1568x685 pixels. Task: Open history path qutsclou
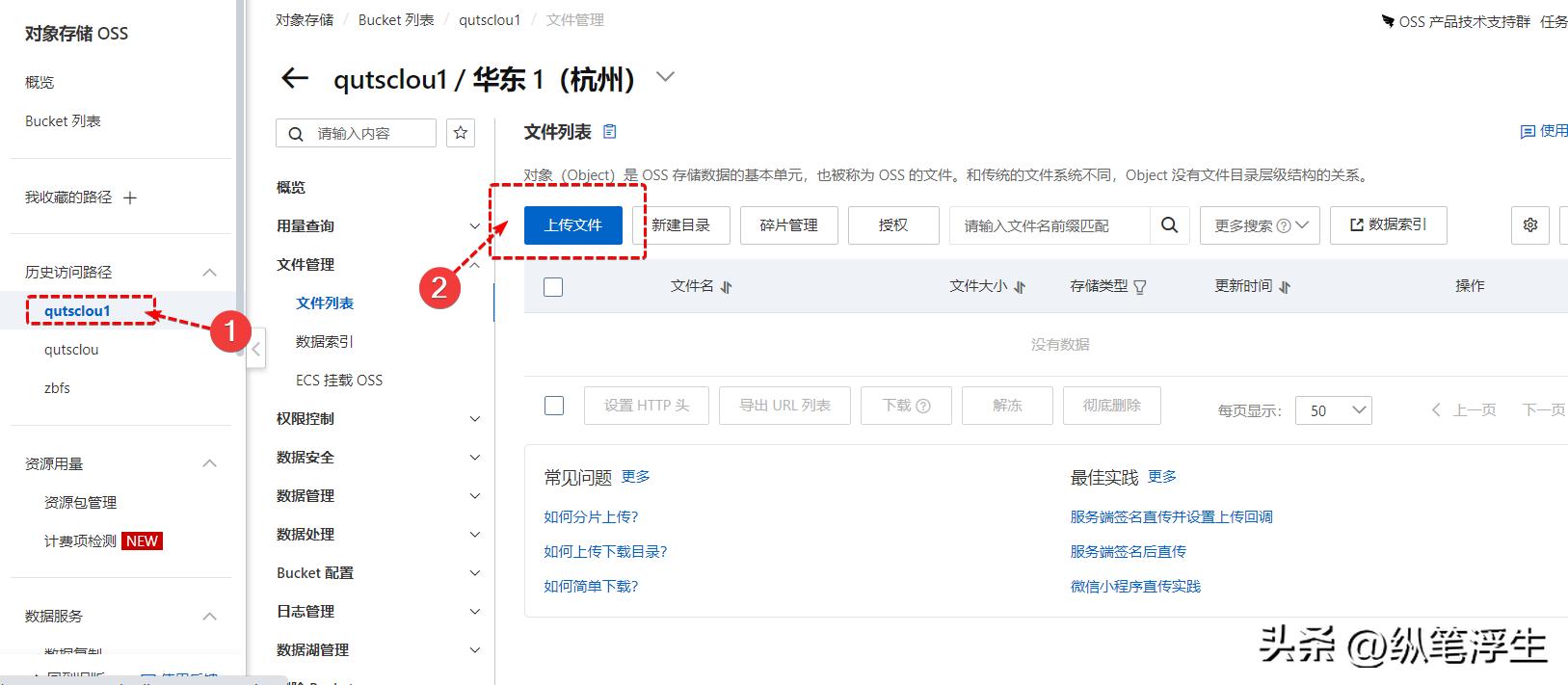pyautogui.click(x=71, y=350)
